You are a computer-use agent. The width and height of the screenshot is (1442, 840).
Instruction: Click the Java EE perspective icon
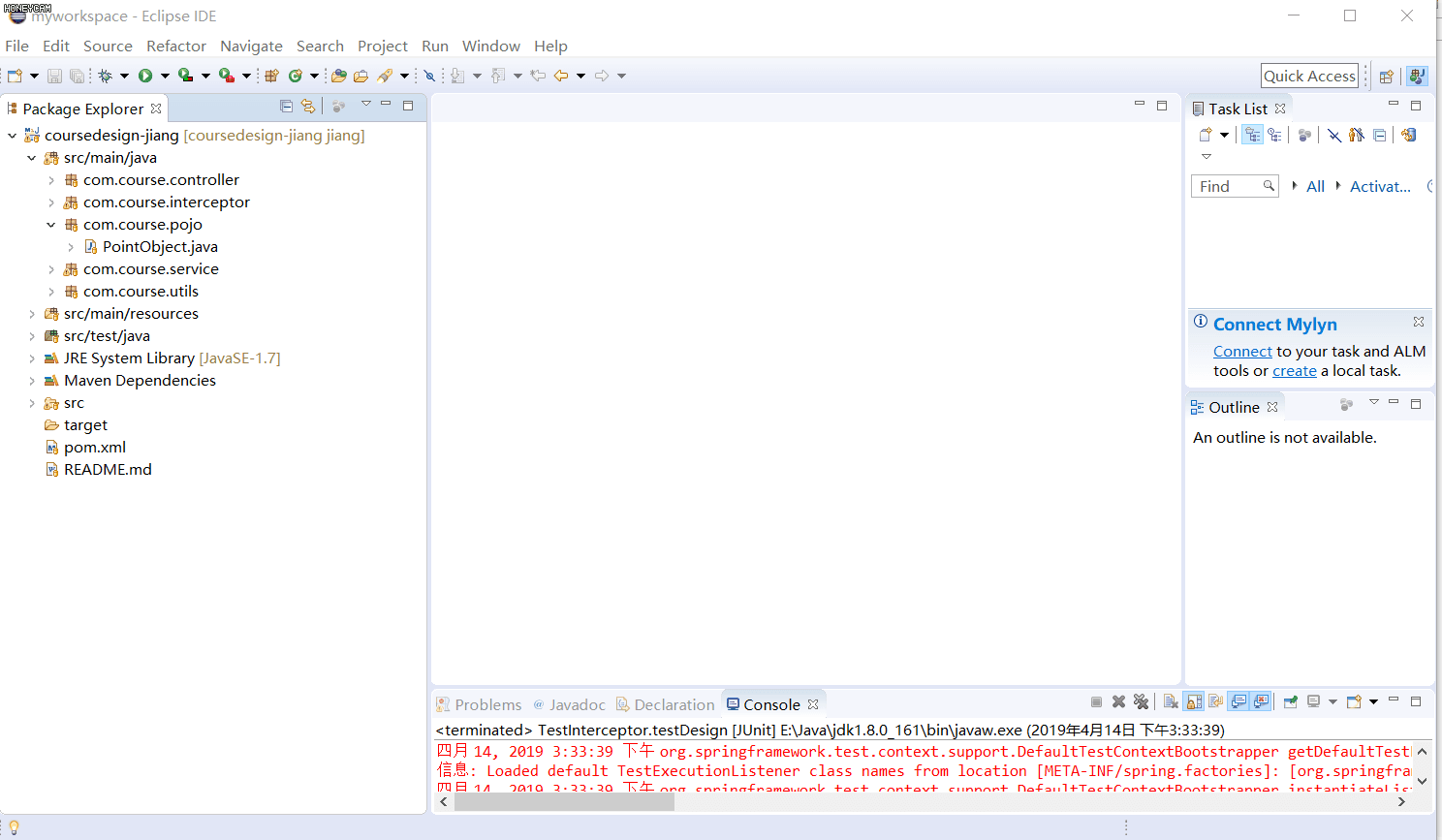(1417, 77)
